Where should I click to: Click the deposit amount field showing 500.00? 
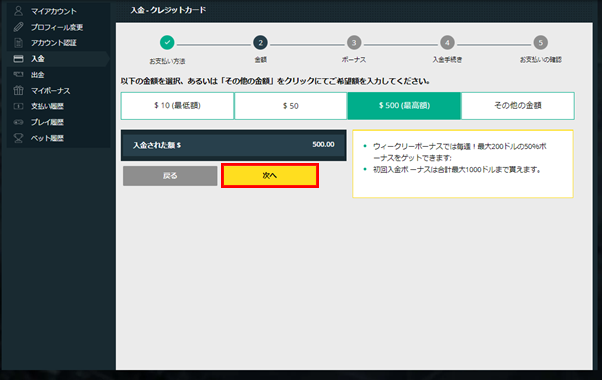coord(233,145)
